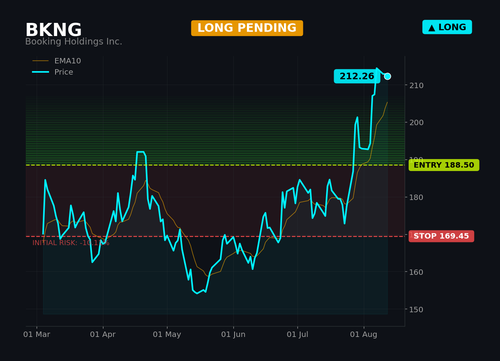Click the 212.26 current price label
The image size is (500, 361).
pyautogui.click(x=357, y=76)
